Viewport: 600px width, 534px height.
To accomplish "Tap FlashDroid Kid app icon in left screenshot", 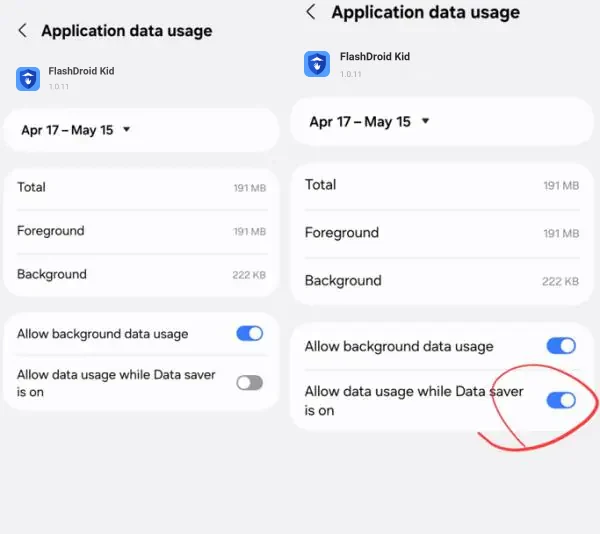I will pos(28,79).
